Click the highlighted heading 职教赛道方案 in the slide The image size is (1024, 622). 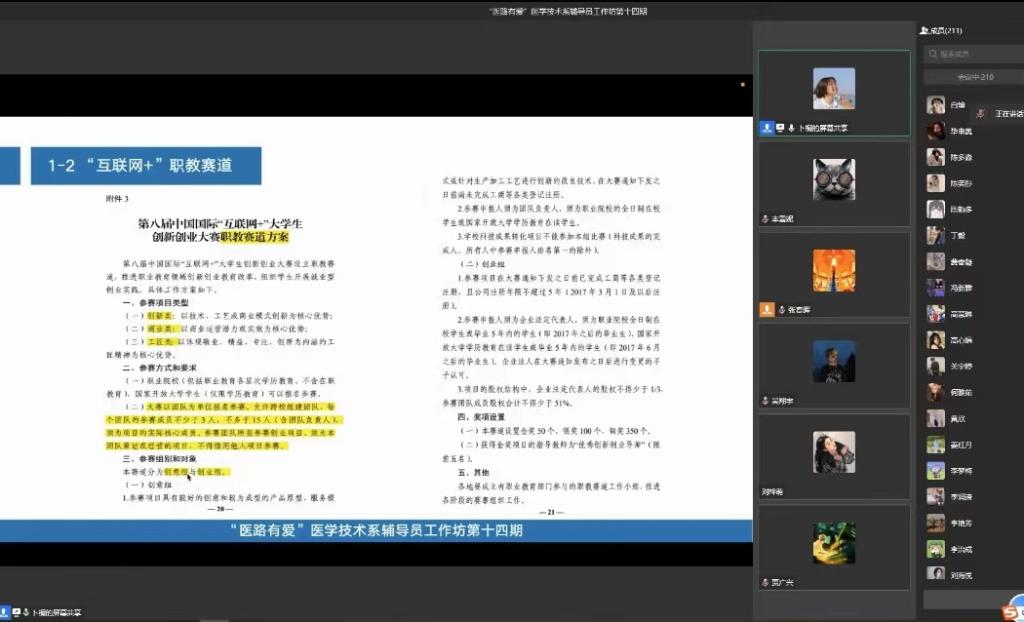click(x=254, y=237)
